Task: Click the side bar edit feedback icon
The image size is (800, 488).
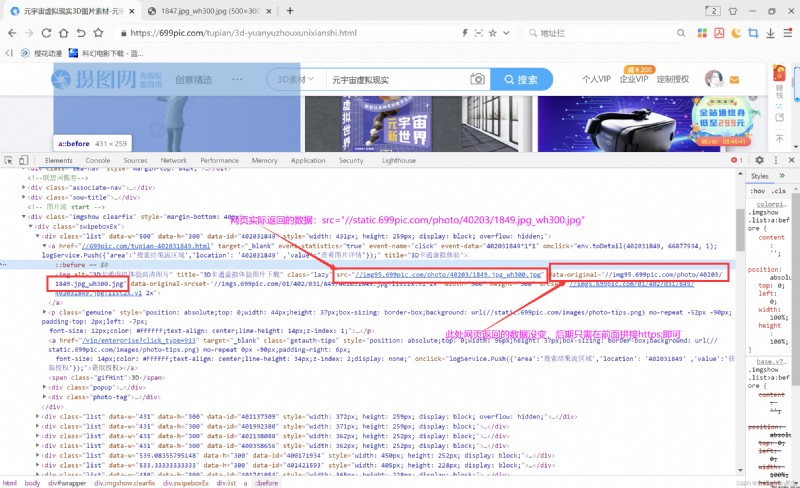Action: pos(780,117)
